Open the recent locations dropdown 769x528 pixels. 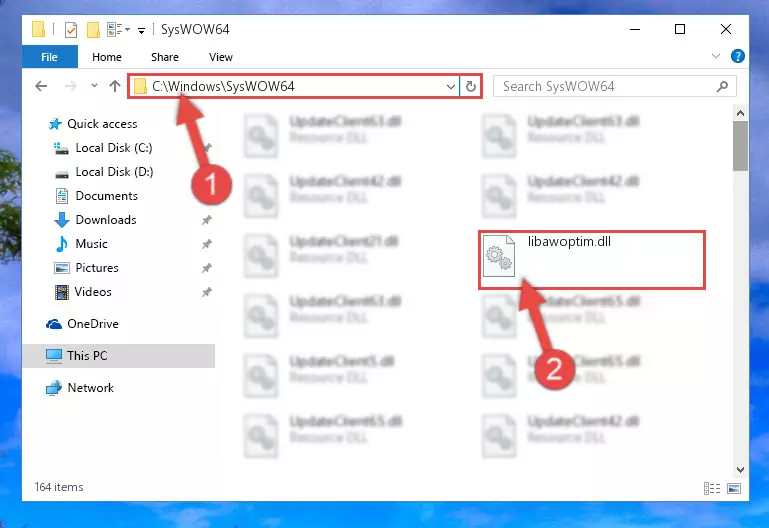(x=94, y=86)
